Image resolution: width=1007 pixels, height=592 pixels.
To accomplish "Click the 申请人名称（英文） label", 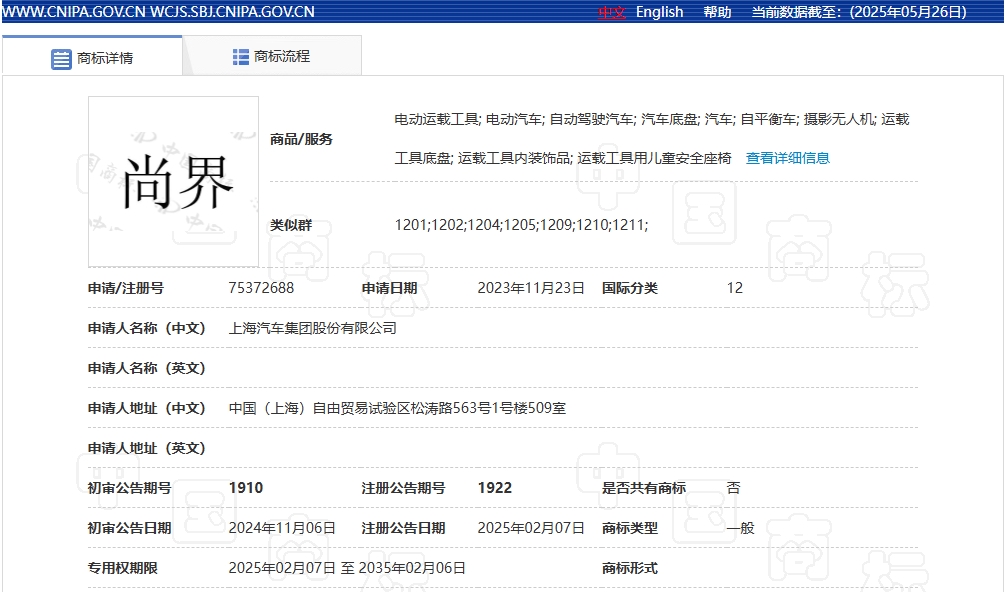I will (x=146, y=368).
